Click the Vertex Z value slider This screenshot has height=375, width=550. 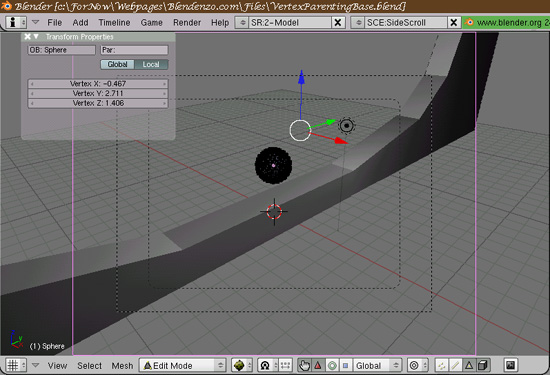pos(98,103)
